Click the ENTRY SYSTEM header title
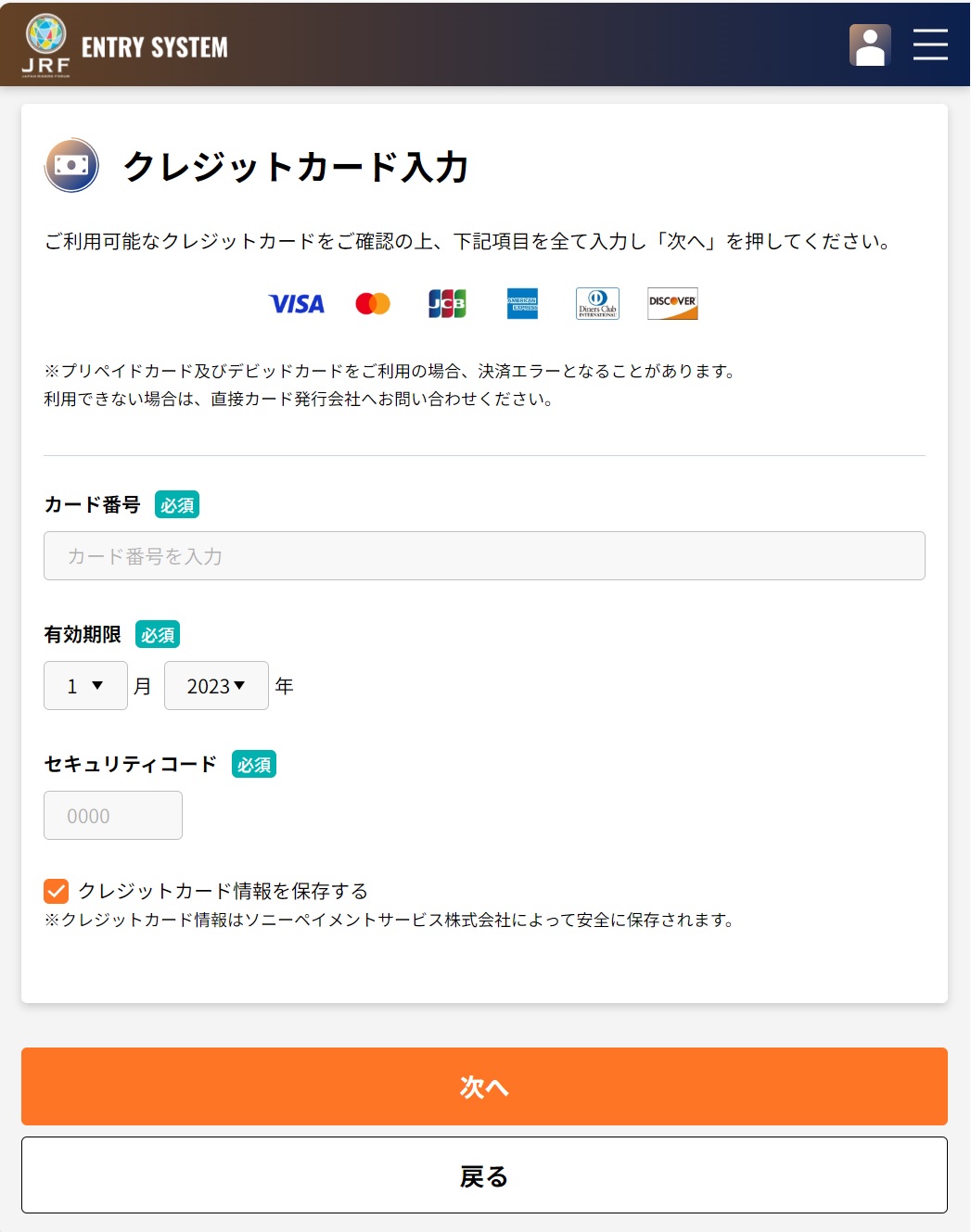The height and width of the screenshot is (1232, 971). (x=155, y=47)
